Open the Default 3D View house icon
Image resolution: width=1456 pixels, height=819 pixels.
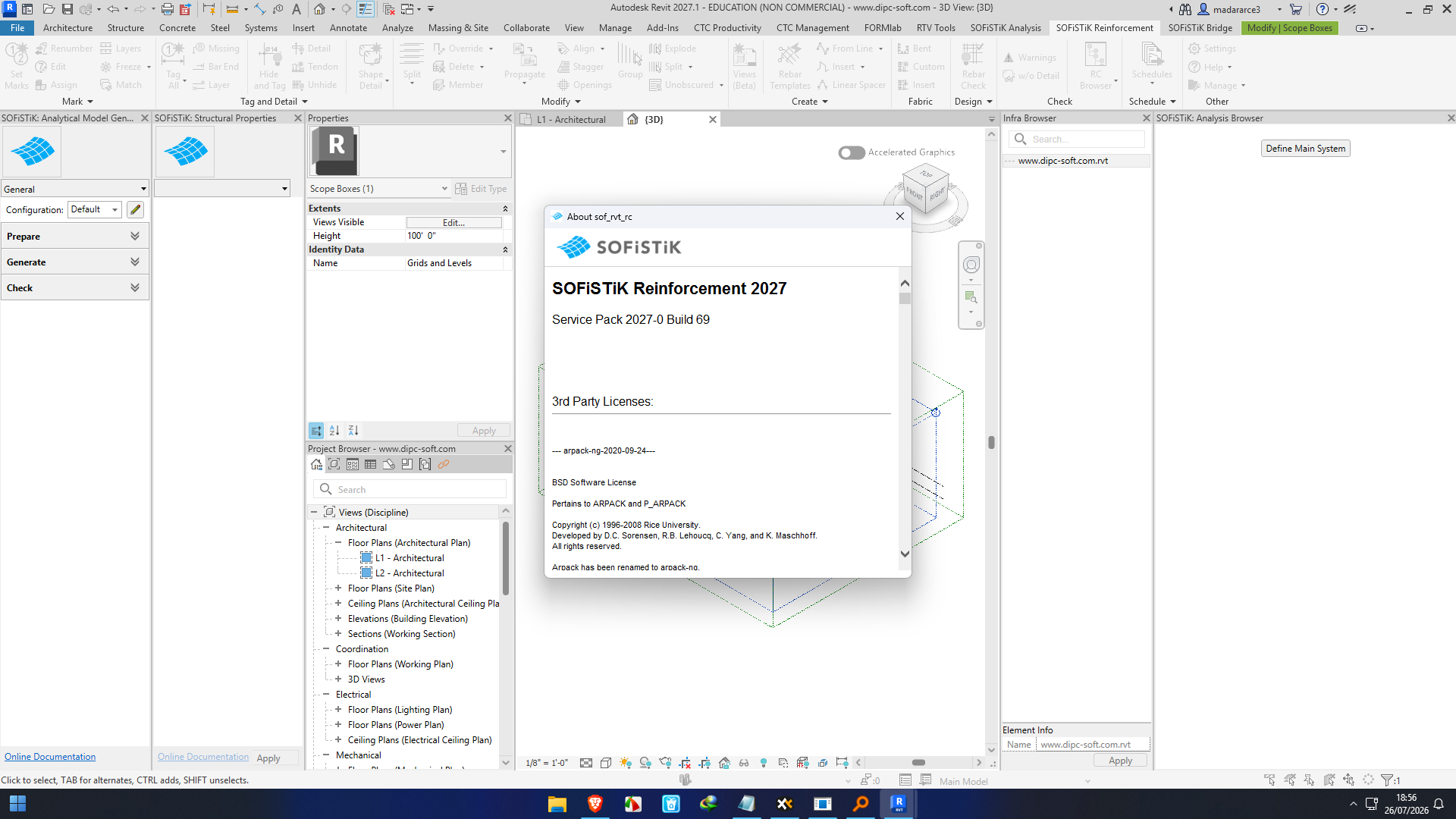pyautogui.click(x=319, y=9)
